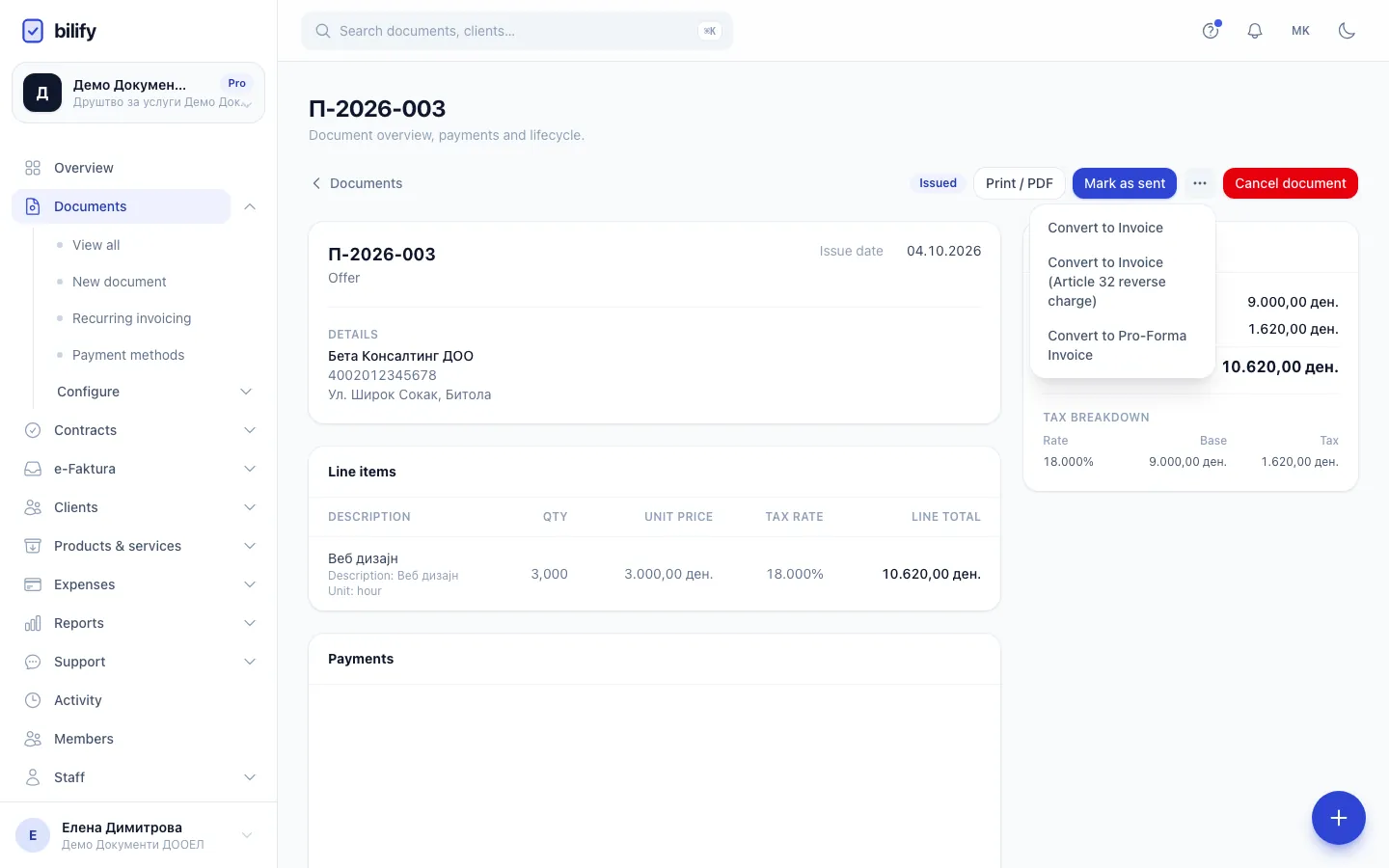The image size is (1389, 868).
Task: Open the help icon in top bar
Action: tap(1211, 31)
